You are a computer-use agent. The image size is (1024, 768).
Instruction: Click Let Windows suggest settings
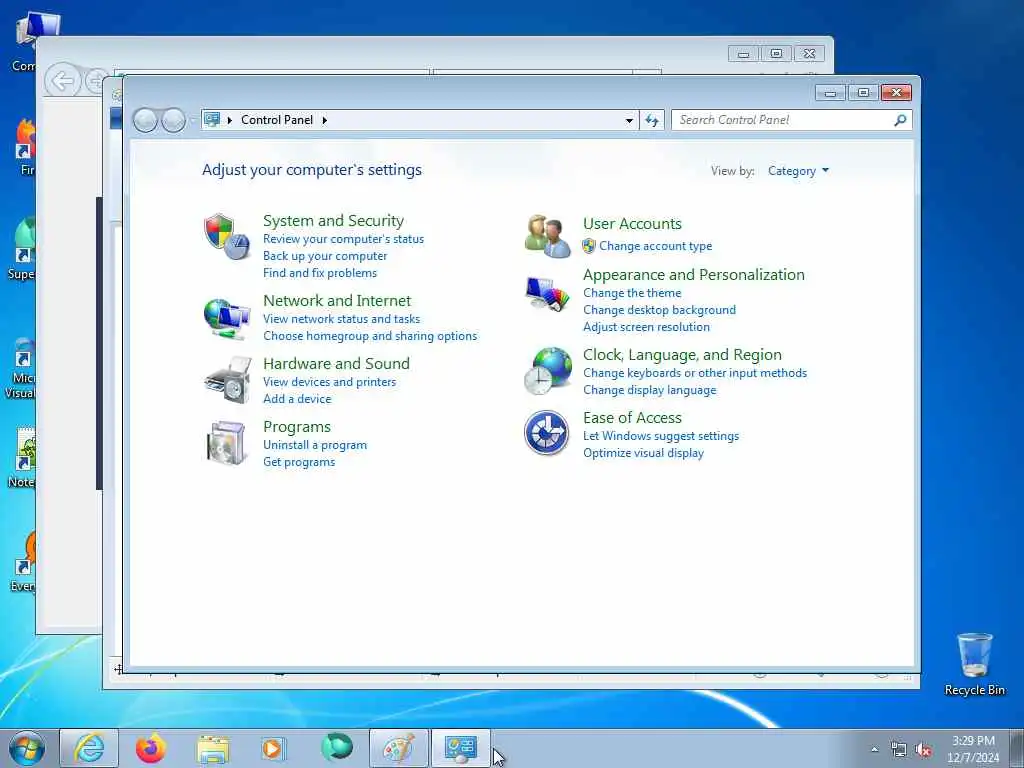pyautogui.click(x=660, y=436)
